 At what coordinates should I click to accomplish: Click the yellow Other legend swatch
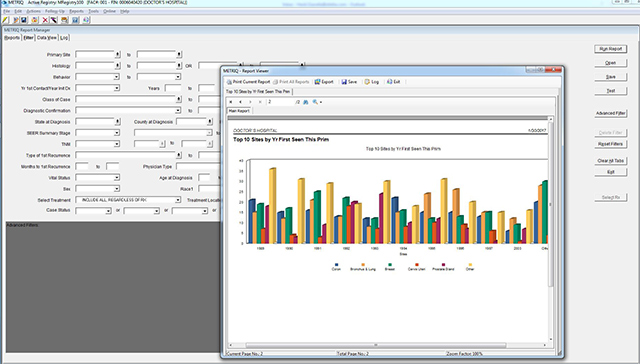(x=470, y=265)
